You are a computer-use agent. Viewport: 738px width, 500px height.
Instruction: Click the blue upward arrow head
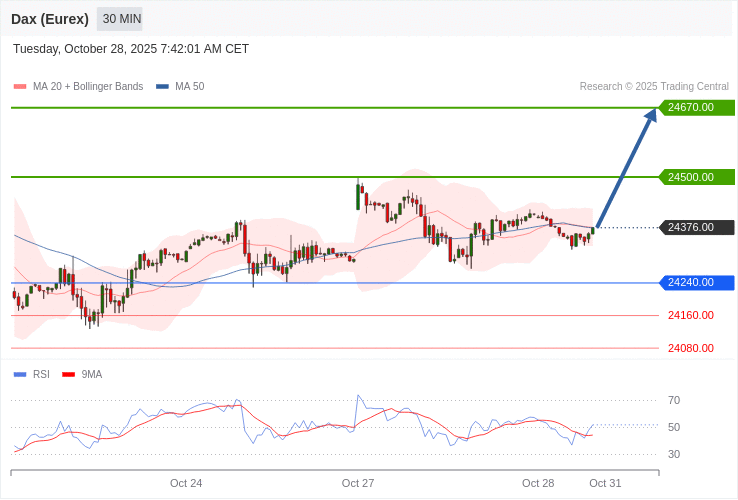(651, 115)
